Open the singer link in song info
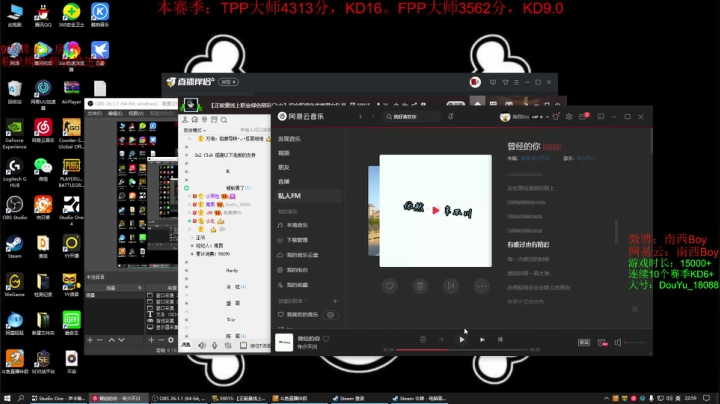 [586, 158]
